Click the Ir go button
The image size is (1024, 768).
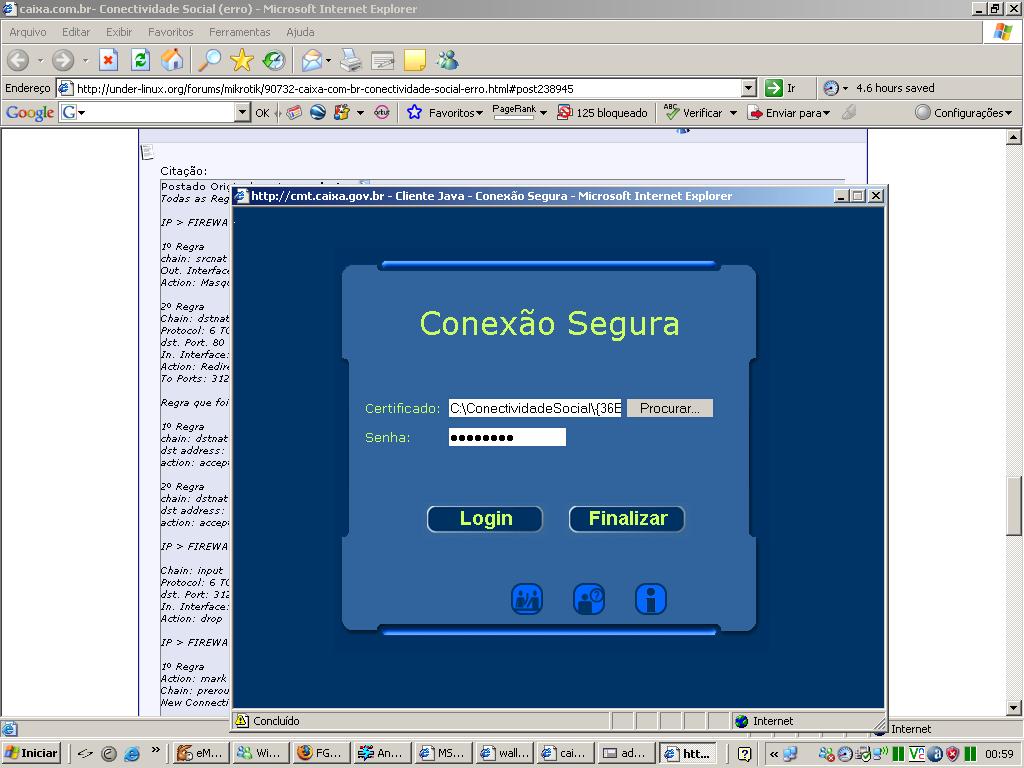(781, 88)
